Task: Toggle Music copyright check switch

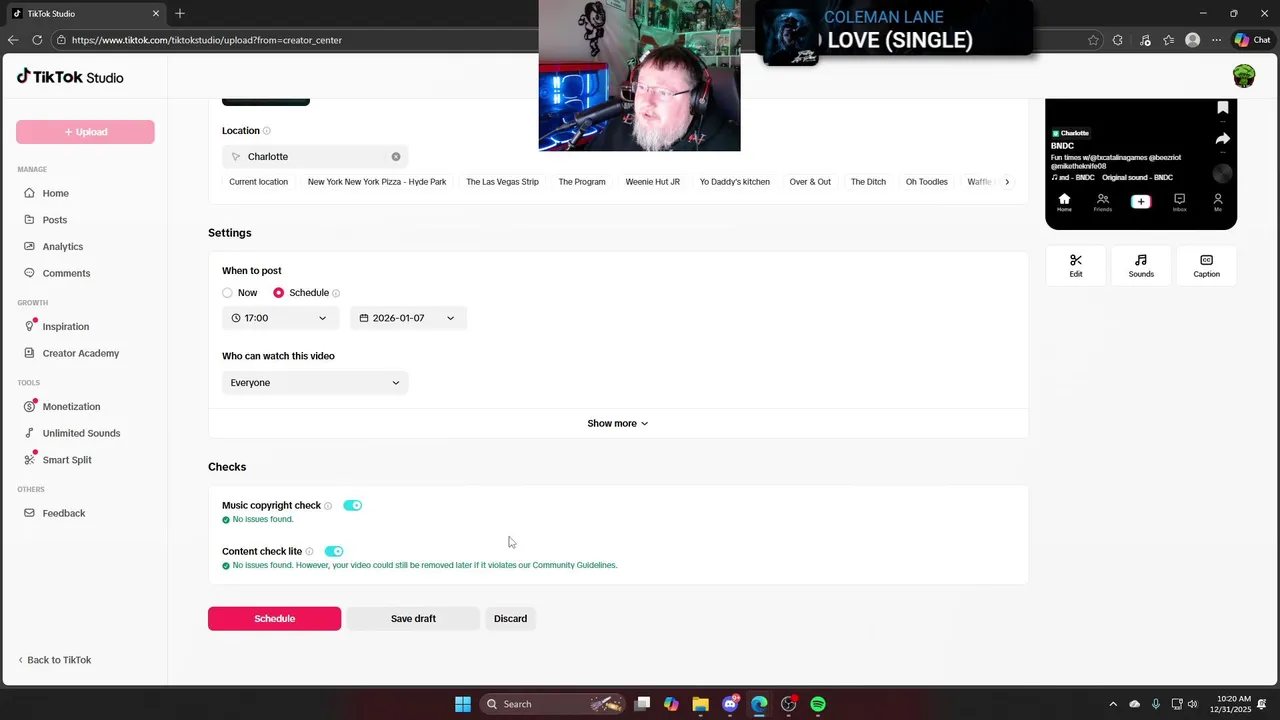Action: (352, 506)
